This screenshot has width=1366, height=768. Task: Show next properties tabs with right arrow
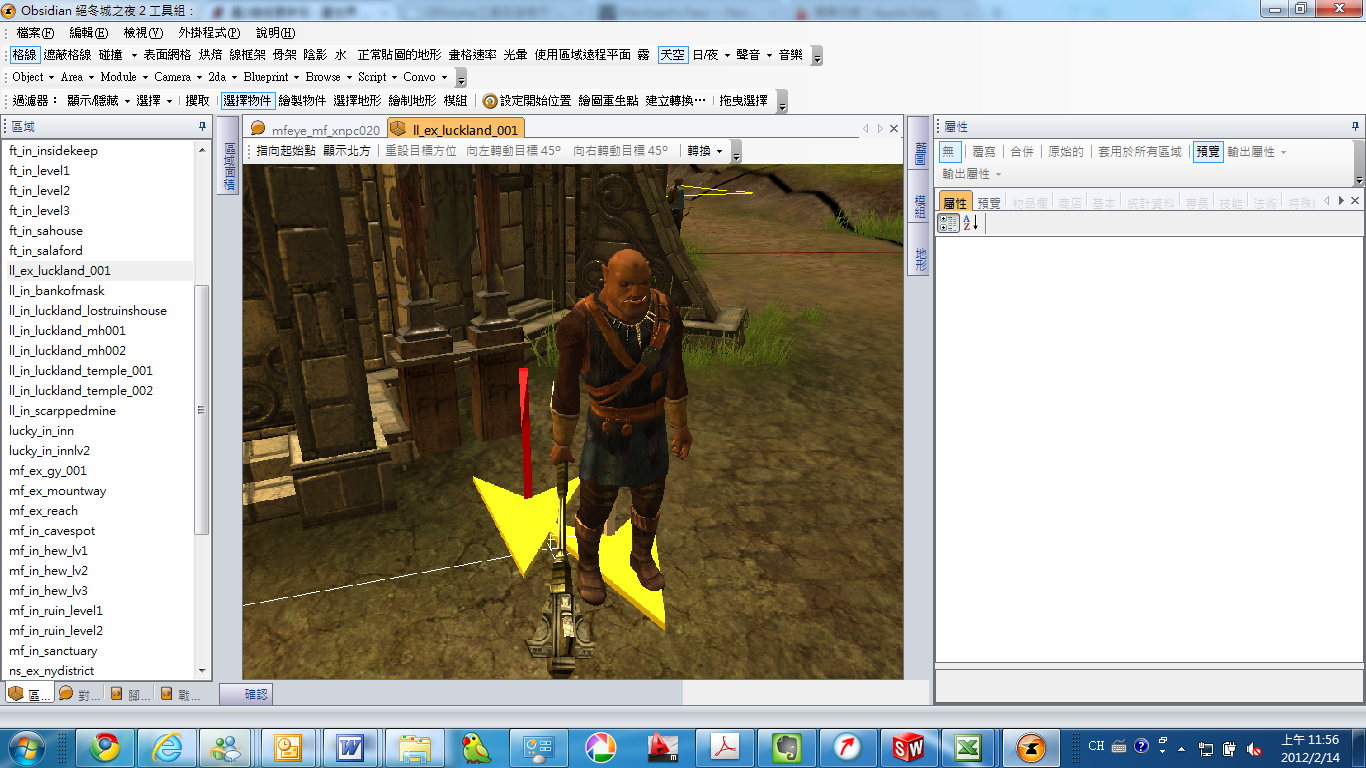click(x=1341, y=201)
